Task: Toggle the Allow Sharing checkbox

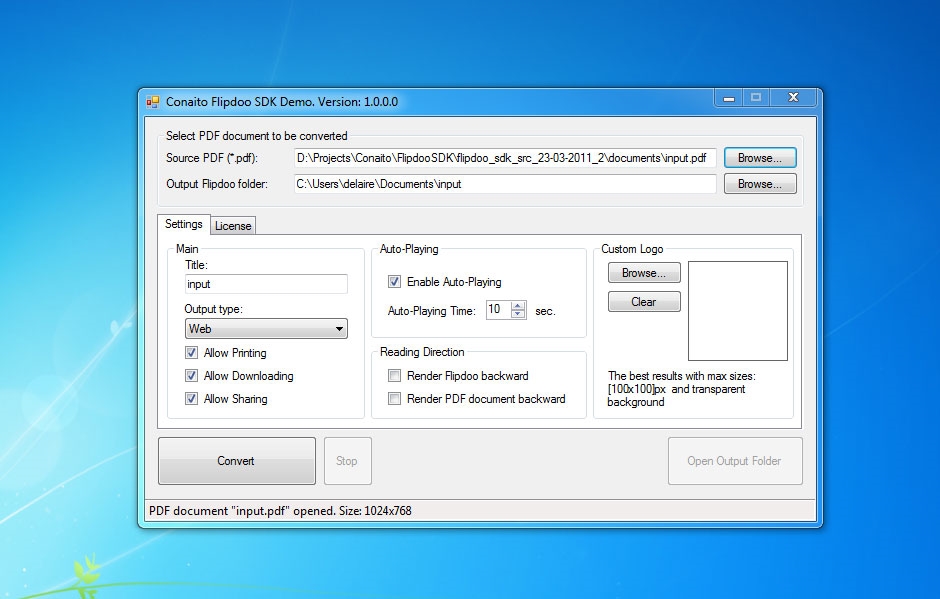Action: [191, 399]
